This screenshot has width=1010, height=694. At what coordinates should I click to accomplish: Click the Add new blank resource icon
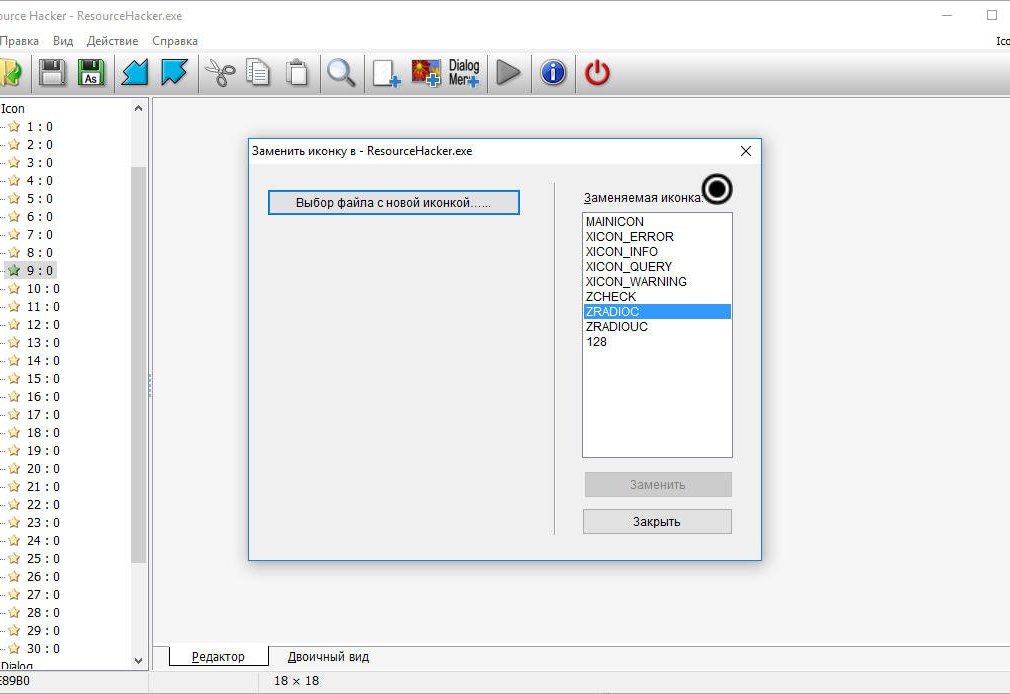point(386,72)
